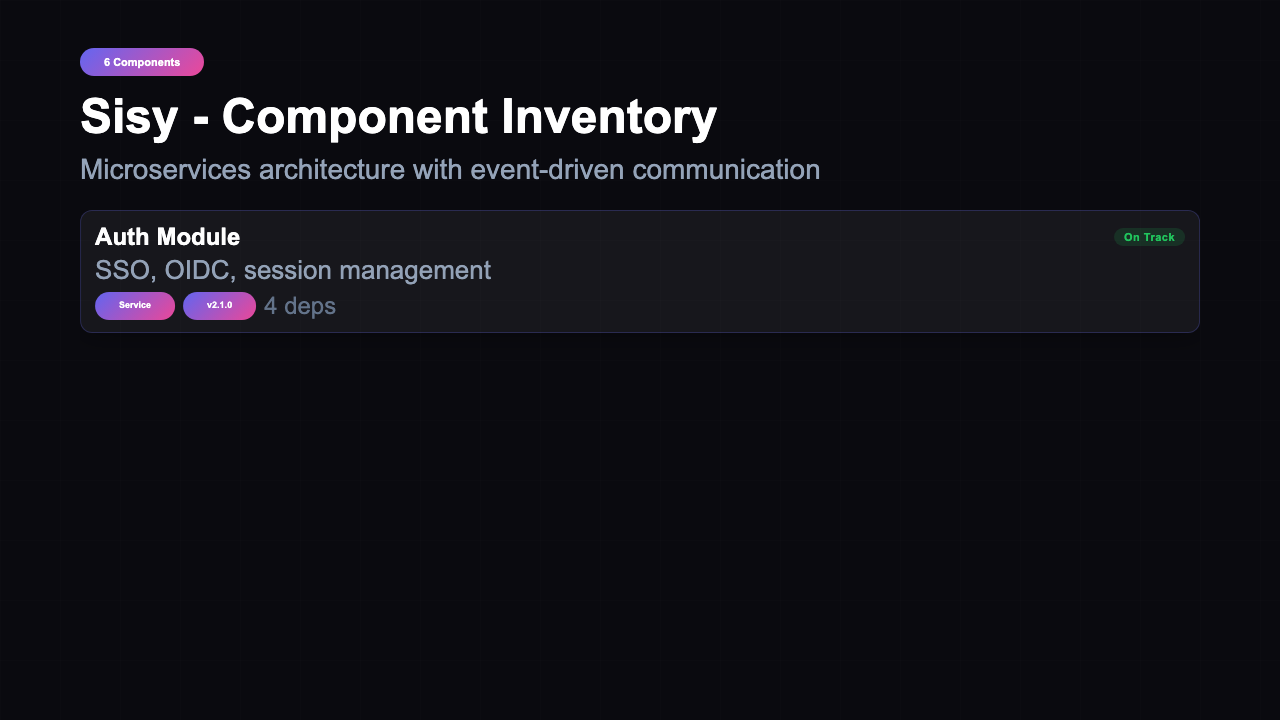Image resolution: width=1280 pixels, height=720 pixels.
Task: Click the SSO, OIDC, session management description
Action: (x=294, y=270)
